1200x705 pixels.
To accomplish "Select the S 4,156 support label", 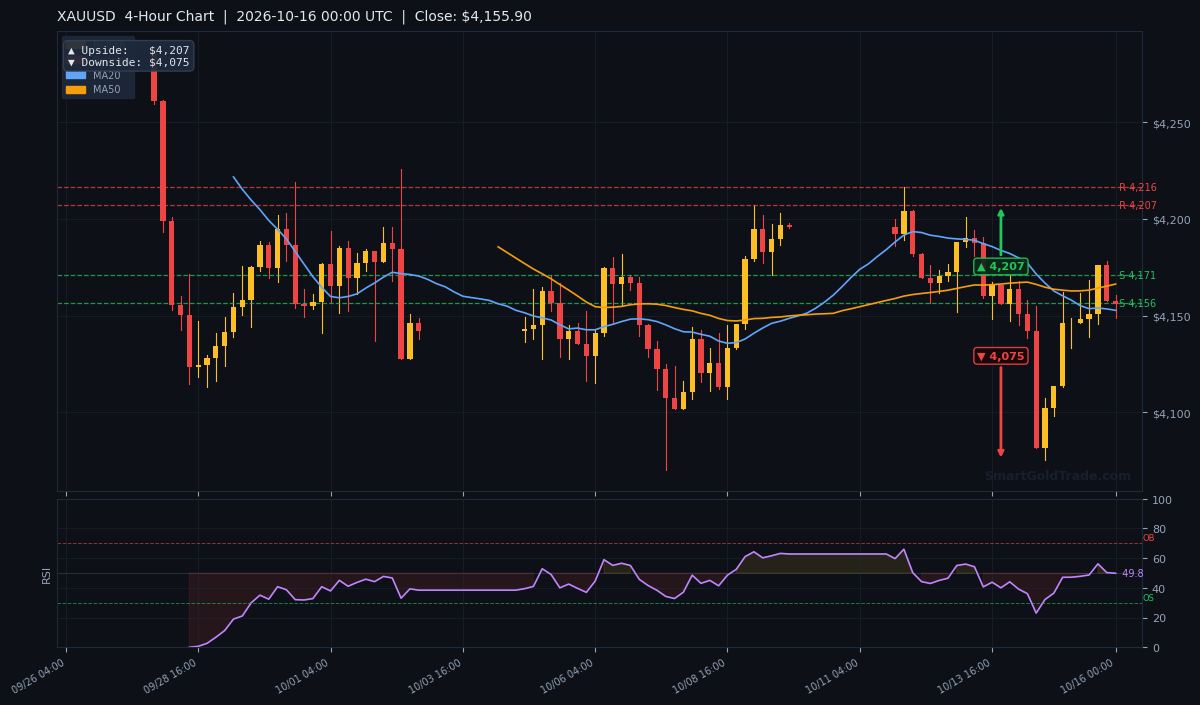I will click(x=1137, y=304).
